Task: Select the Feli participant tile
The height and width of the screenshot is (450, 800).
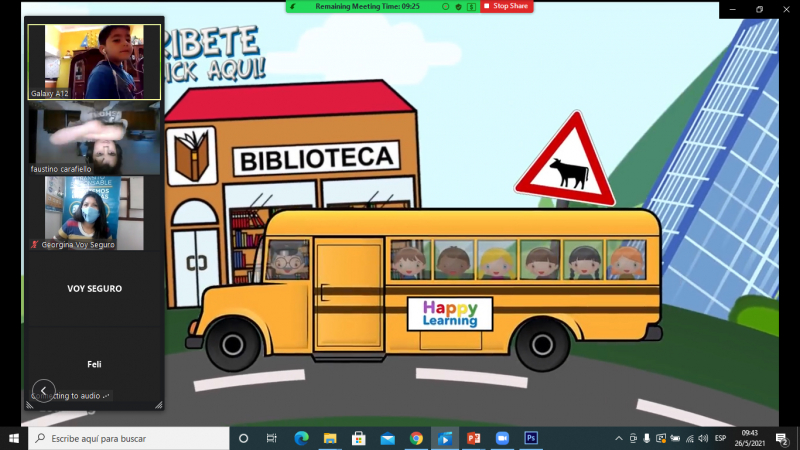Action: click(94, 364)
